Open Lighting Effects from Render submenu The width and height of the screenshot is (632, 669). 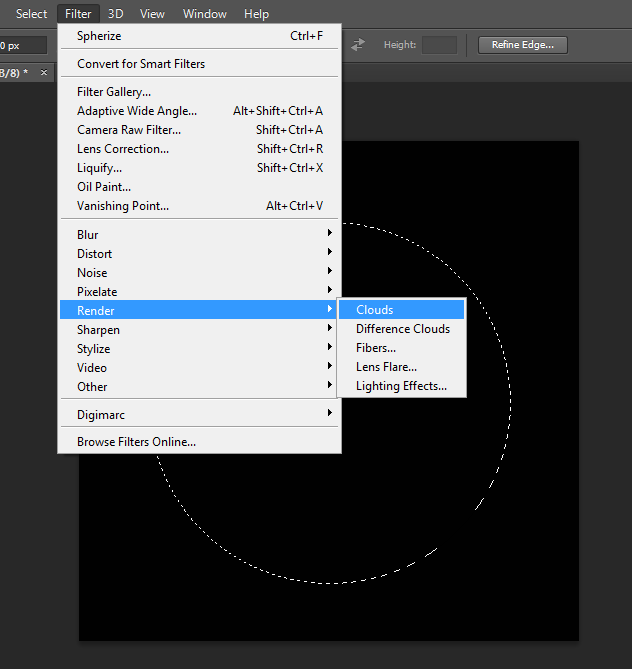coord(401,386)
